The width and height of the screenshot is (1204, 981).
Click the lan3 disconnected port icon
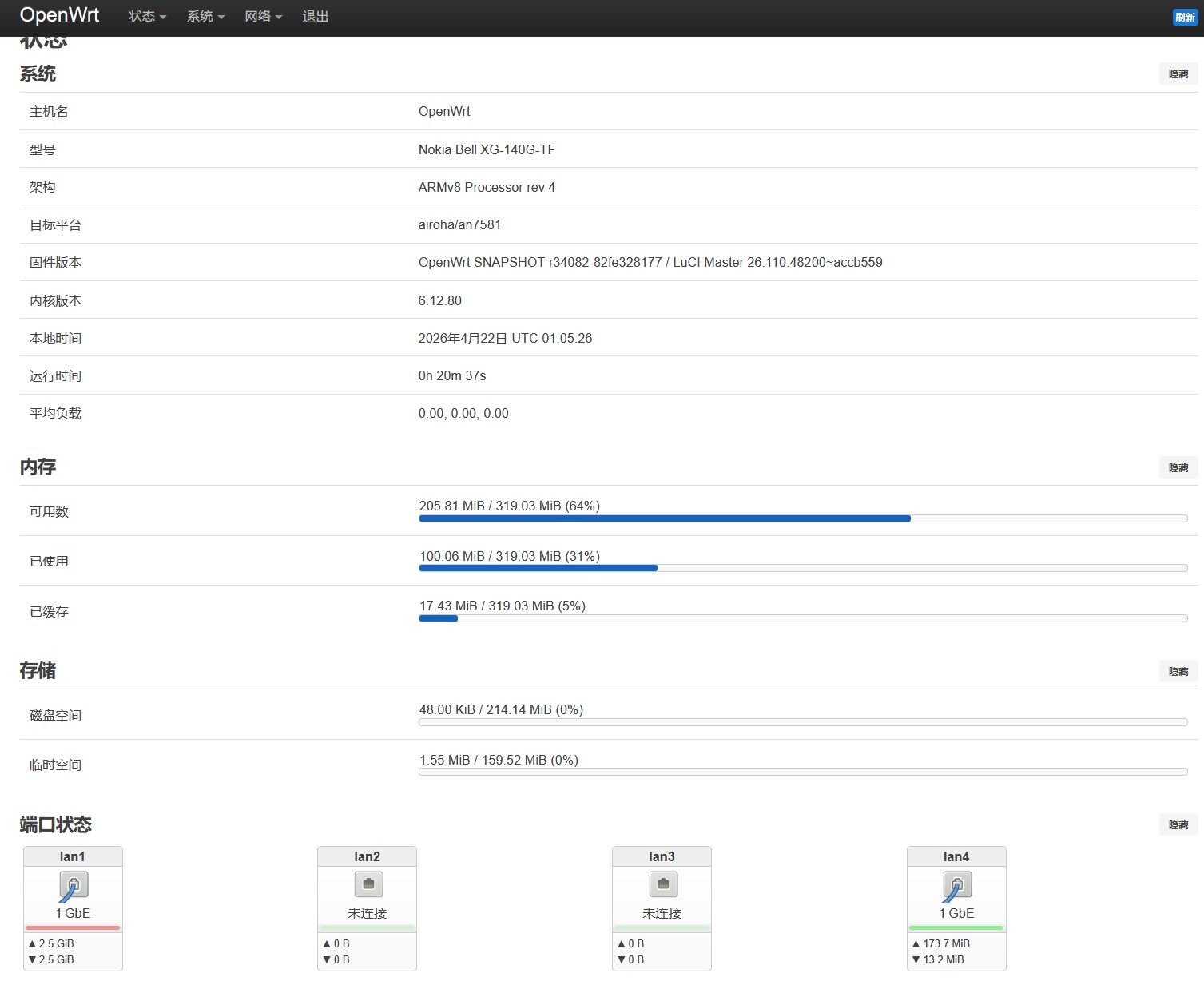point(662,884)
